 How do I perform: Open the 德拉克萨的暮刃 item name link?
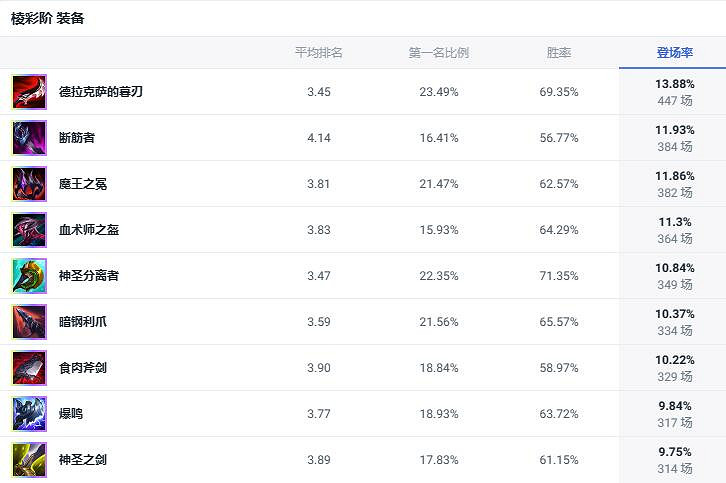click(x=101, y=92)
